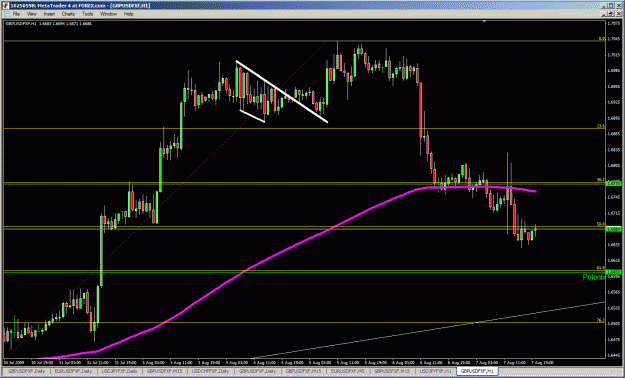Switch to the USDCHFFXF,Daily chart tab
Viewport: 625px width, 378px height.
210,371
